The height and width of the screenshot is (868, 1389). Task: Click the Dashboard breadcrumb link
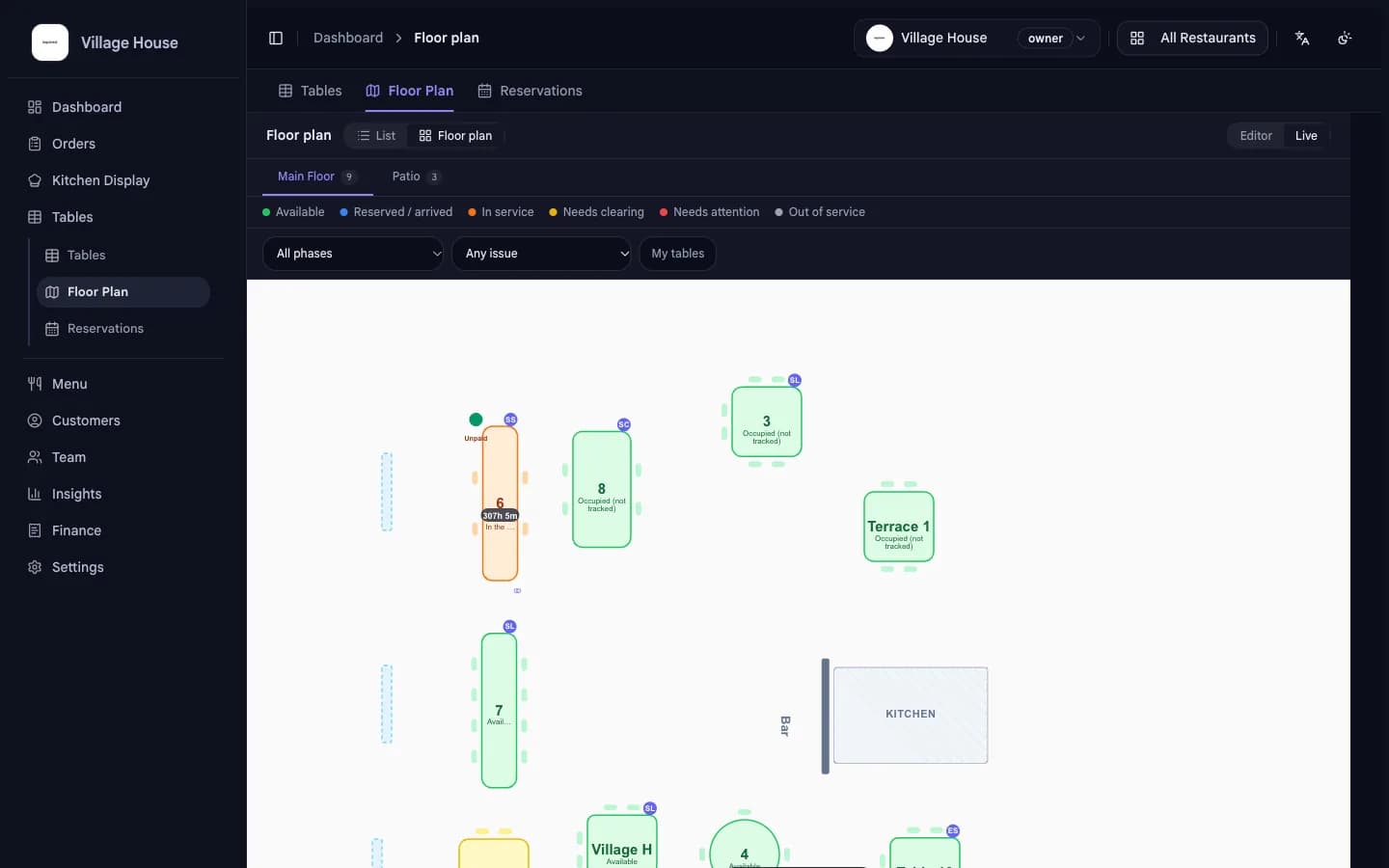tap(348, 38)
